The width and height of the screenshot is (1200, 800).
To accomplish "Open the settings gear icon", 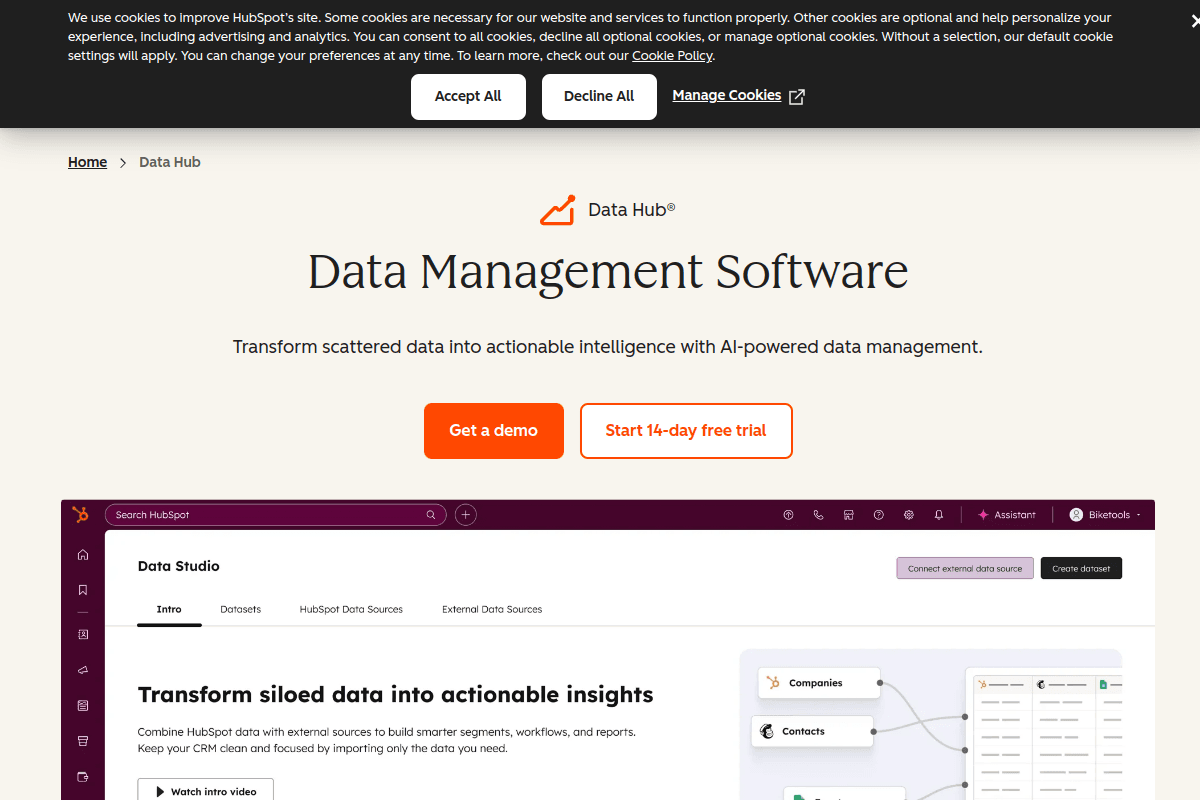I will (x=909, y=515).
